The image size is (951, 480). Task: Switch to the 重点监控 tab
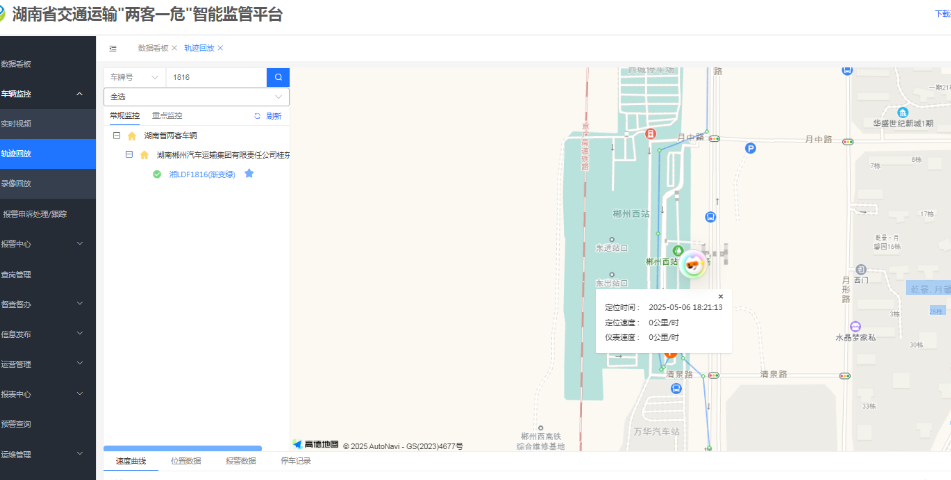point(167,116)
